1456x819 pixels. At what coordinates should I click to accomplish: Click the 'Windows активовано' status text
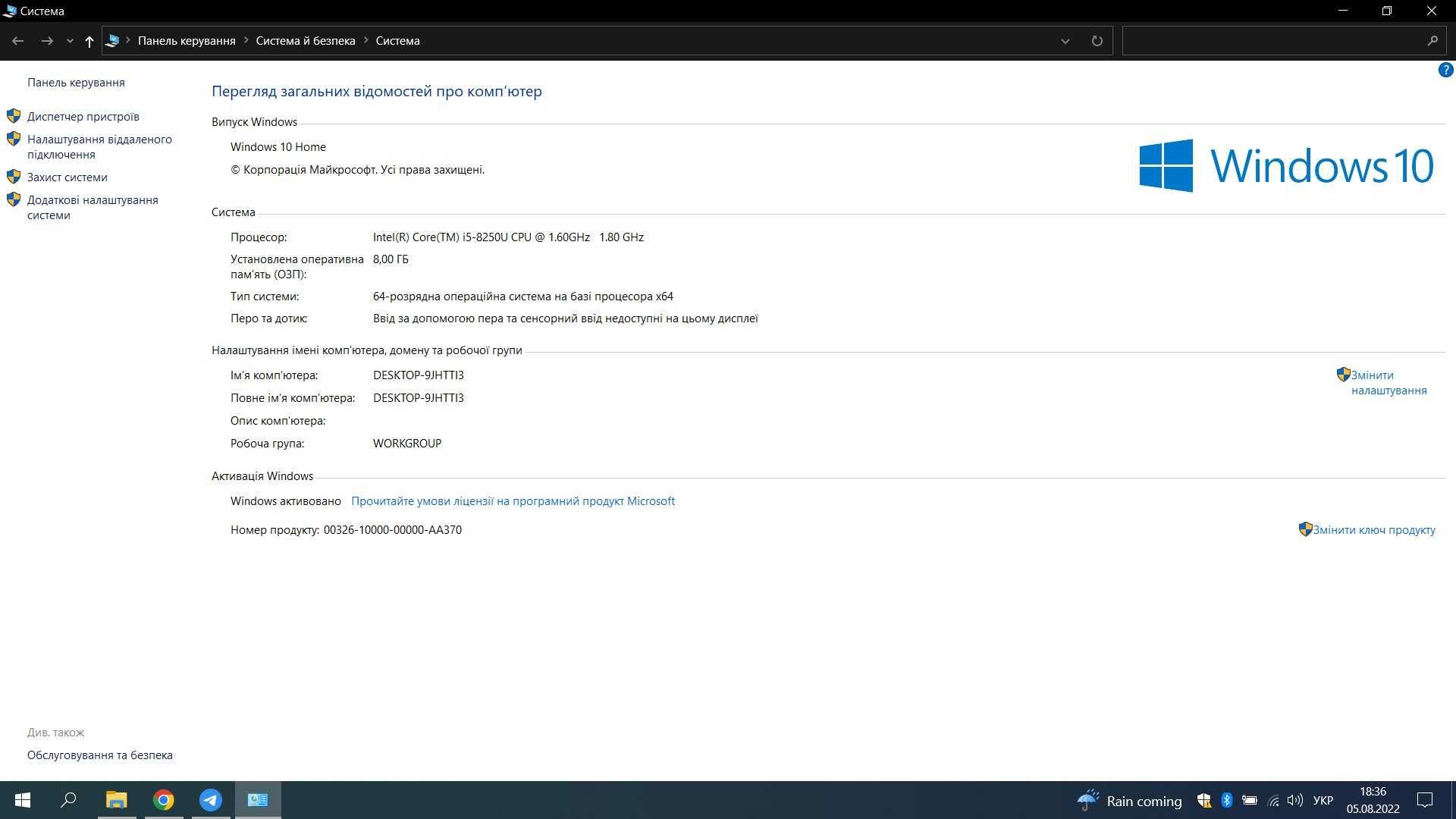[x=286, y=501]
